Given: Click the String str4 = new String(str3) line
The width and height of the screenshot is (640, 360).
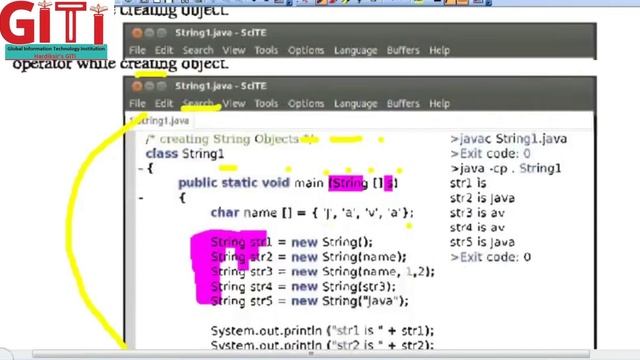Looking at the screenshot, I should pyautogui.click(x=303, y=287).
